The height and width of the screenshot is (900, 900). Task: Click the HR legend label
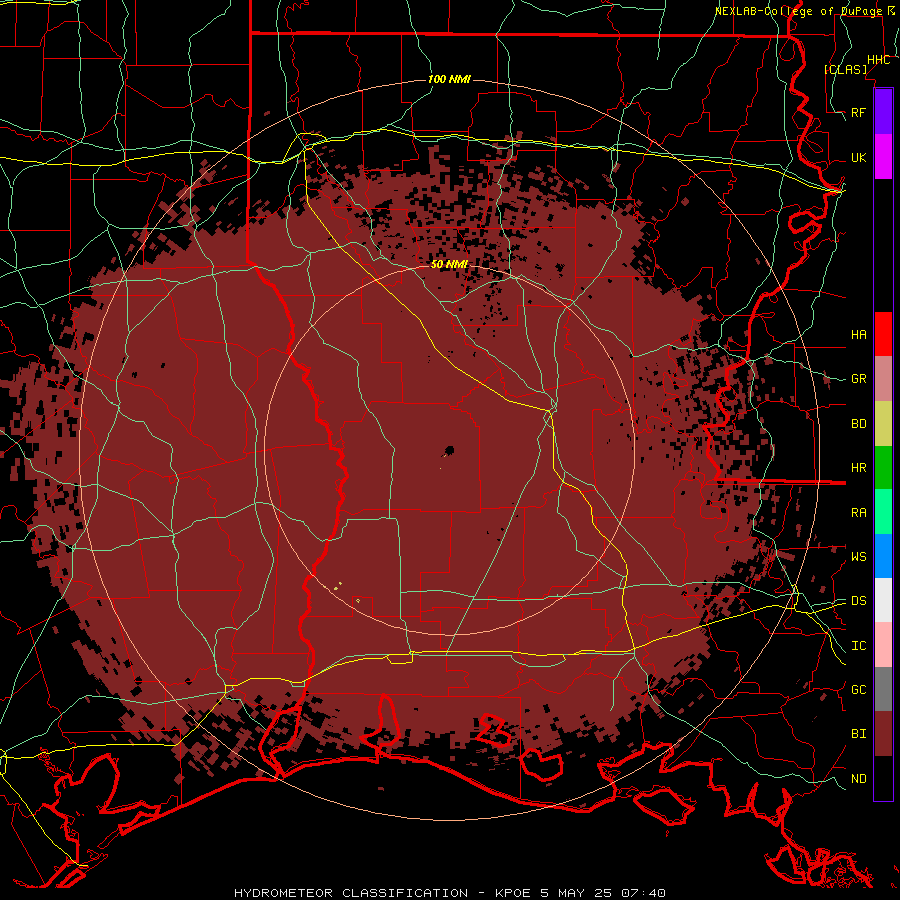tap(858, 468)
